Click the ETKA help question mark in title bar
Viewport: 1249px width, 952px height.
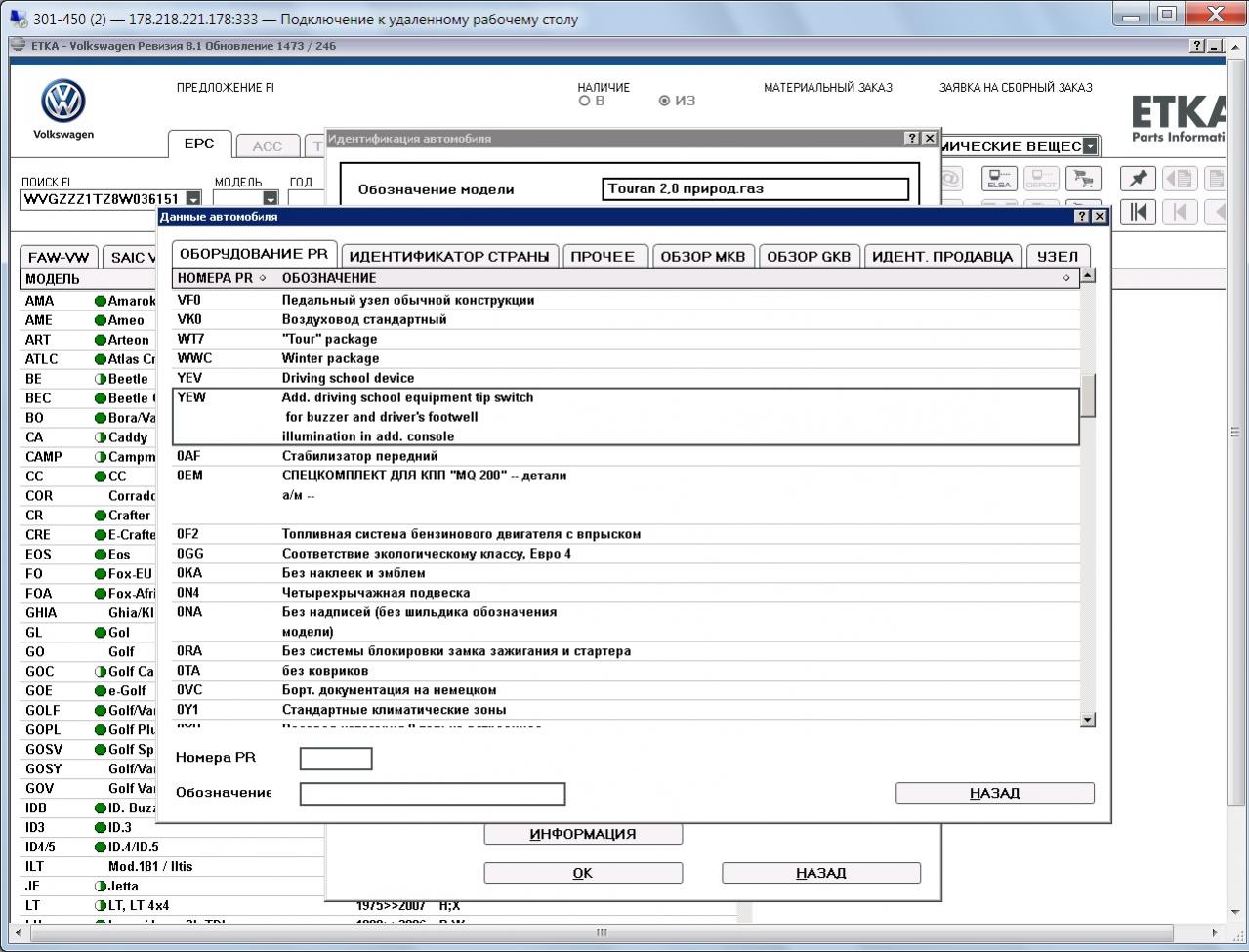pos(1197,46)
